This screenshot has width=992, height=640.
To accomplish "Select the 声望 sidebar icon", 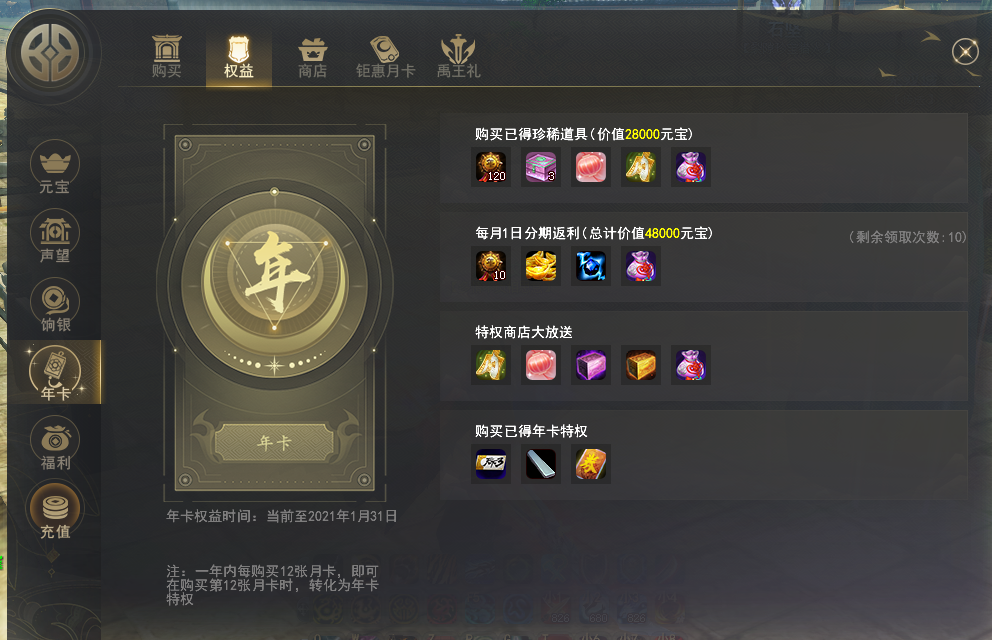I will click(x=55, y=237).
